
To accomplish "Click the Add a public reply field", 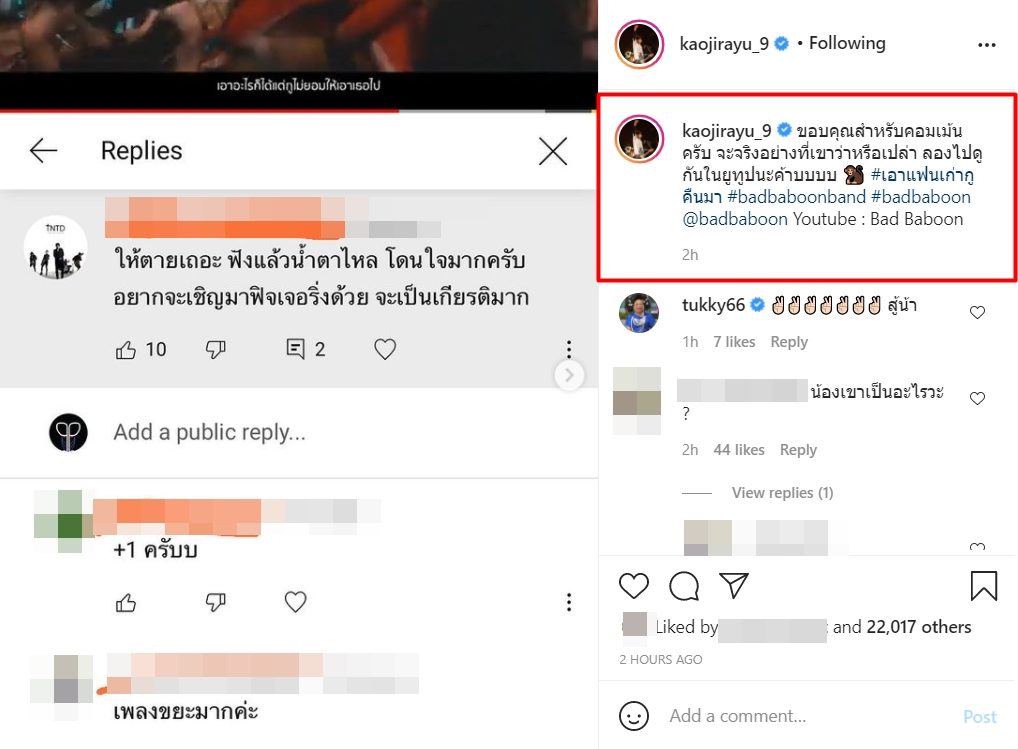I will click(209, 432).
